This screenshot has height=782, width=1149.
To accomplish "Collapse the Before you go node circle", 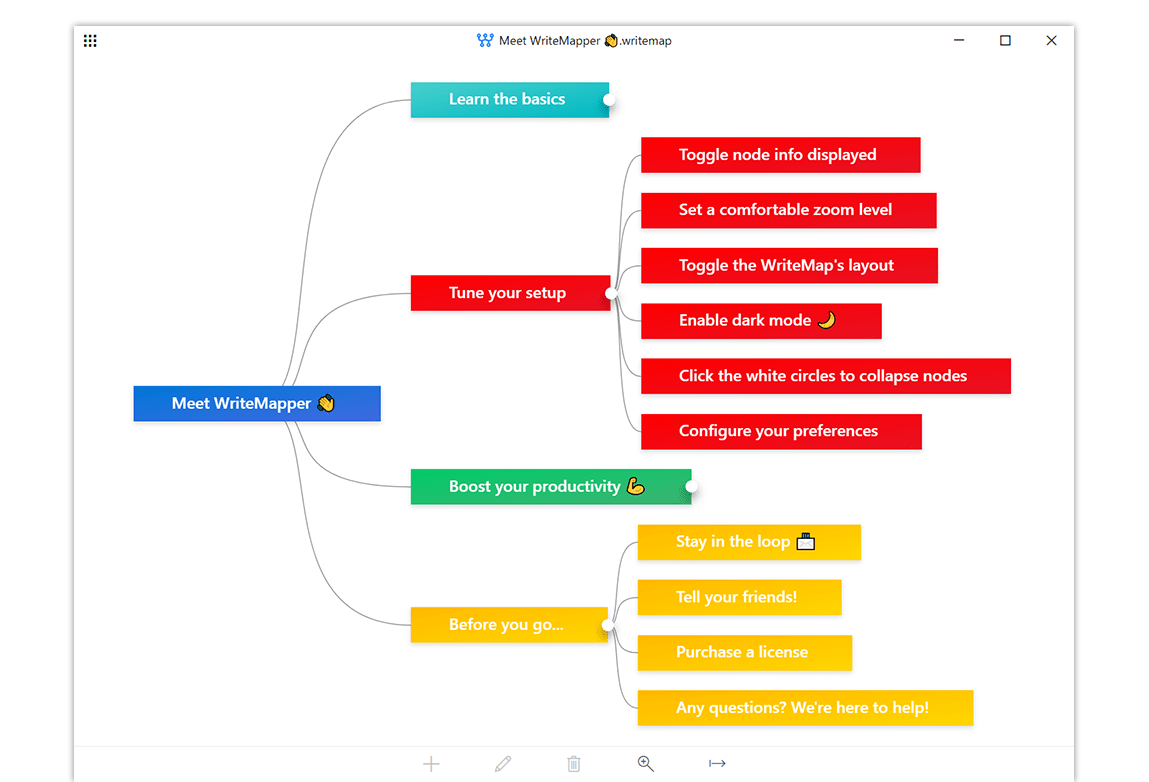I will tap(607, 625).
